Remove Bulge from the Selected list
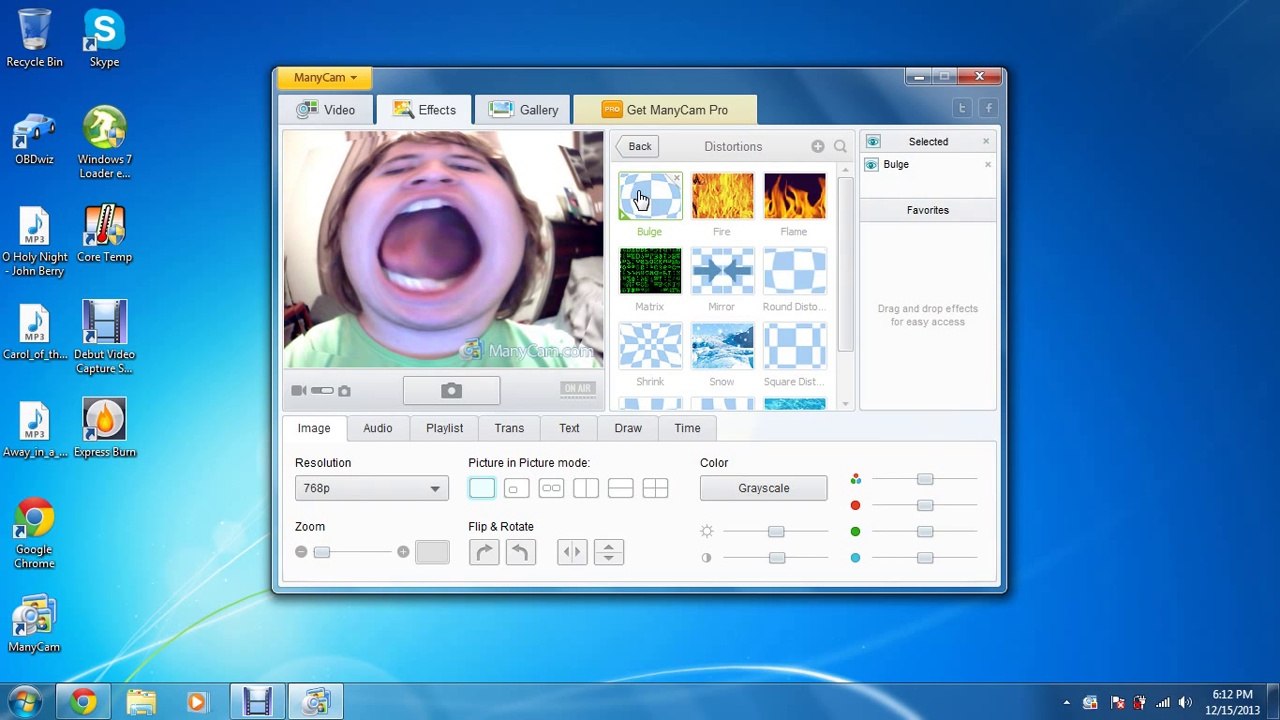 pos(988,165)
